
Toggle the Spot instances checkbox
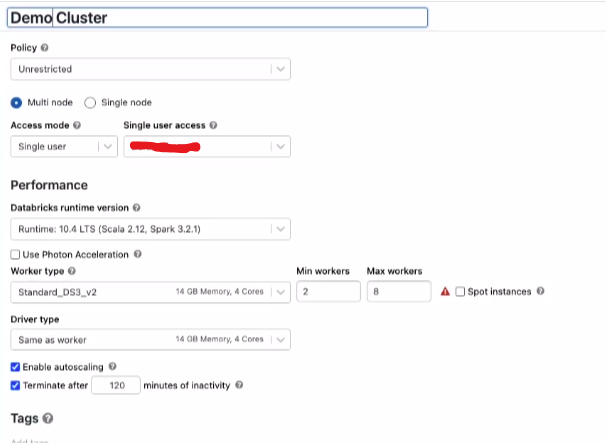pos(460,292)
